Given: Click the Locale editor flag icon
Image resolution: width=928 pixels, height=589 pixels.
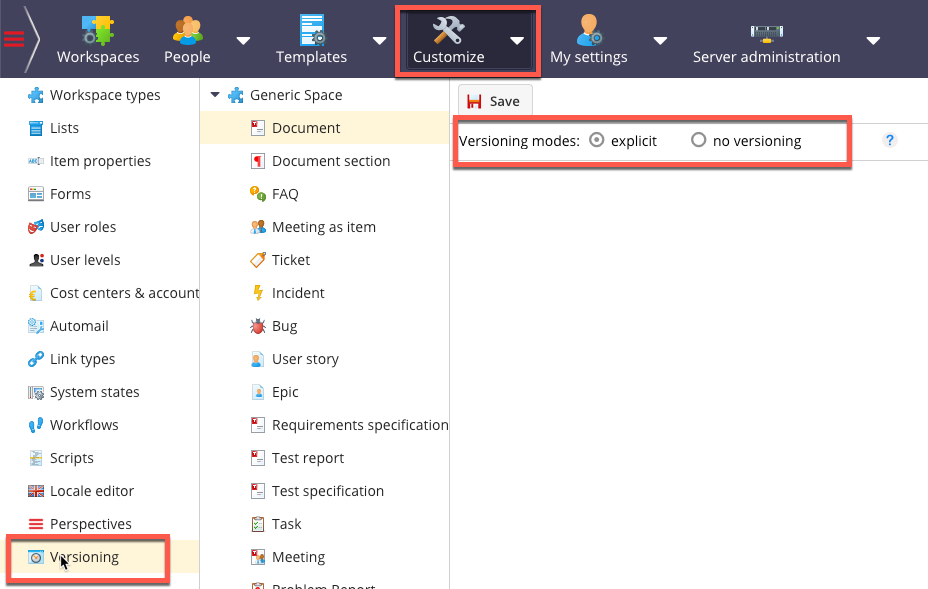Looking at the screenshot, I should (36, 491).
